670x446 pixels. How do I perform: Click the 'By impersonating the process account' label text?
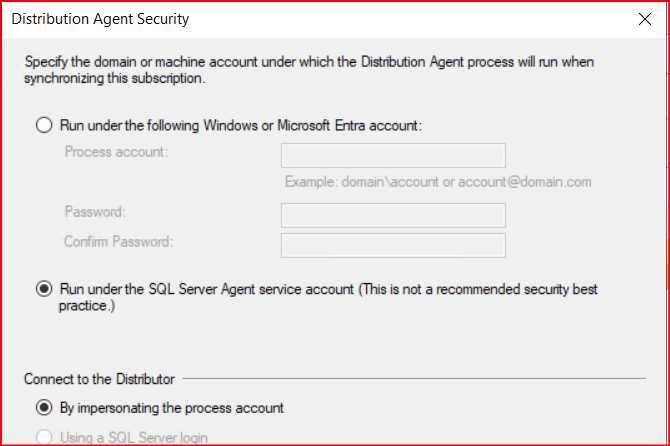[x=172, y=408]
